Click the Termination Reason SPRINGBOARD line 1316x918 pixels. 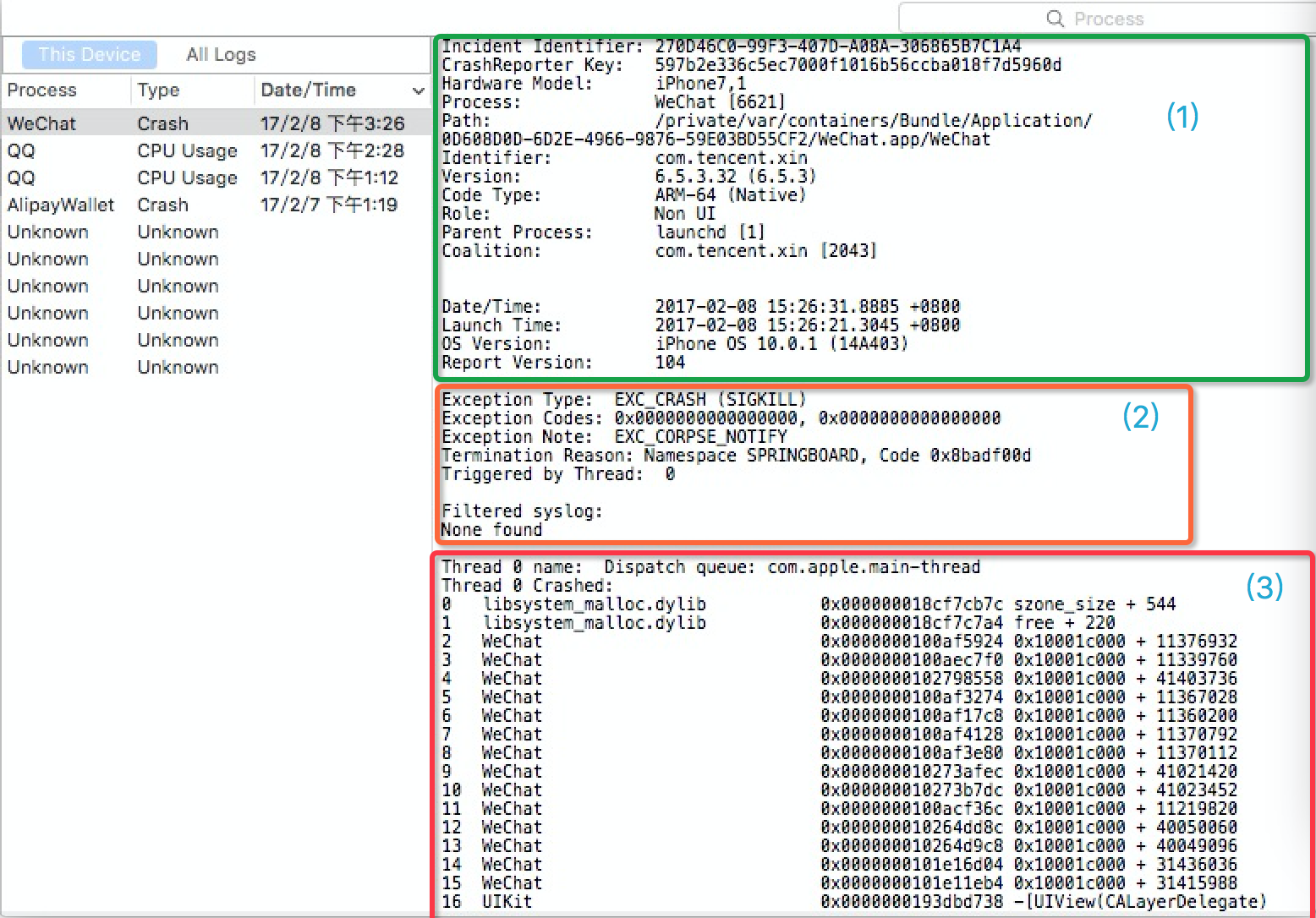[x=737, y=456]
